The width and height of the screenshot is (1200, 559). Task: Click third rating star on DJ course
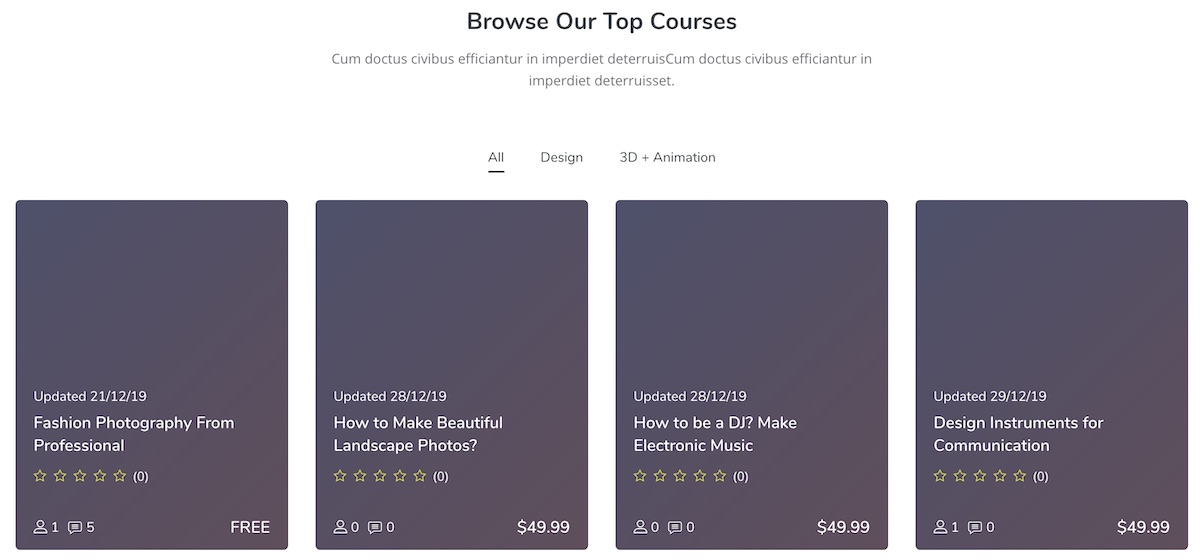click(680, 476)
